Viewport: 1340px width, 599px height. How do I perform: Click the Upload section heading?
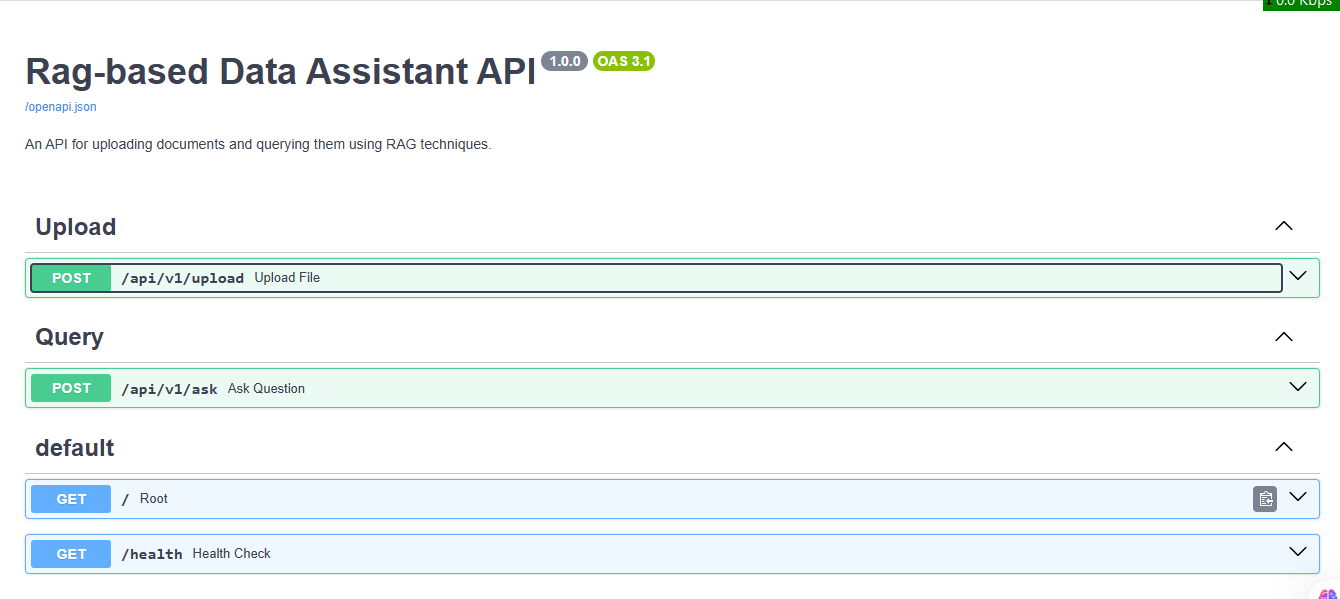click(x=76, y=227)
